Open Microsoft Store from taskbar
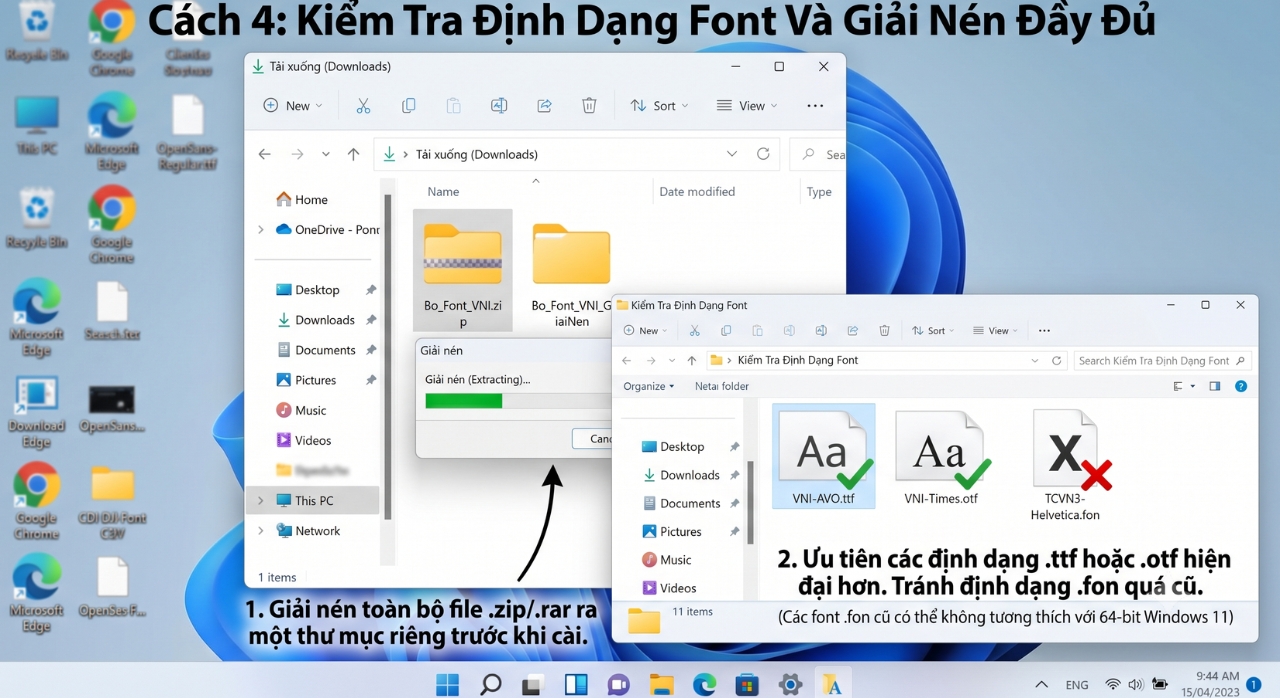Viewport: 1280px width, 698px height. click(x=747, y=684)
